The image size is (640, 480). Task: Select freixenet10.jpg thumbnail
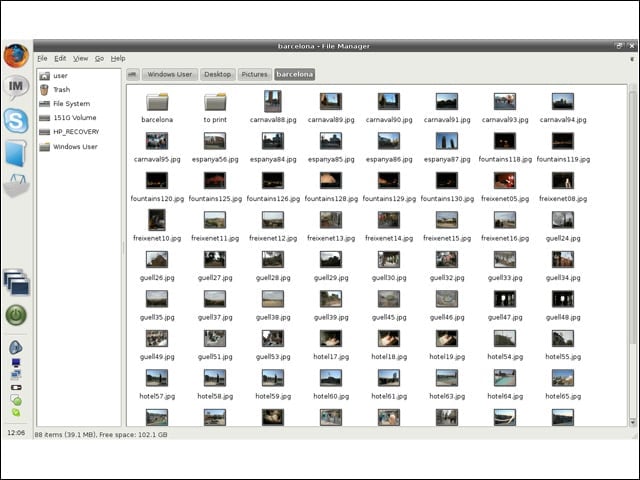[157, 220]
